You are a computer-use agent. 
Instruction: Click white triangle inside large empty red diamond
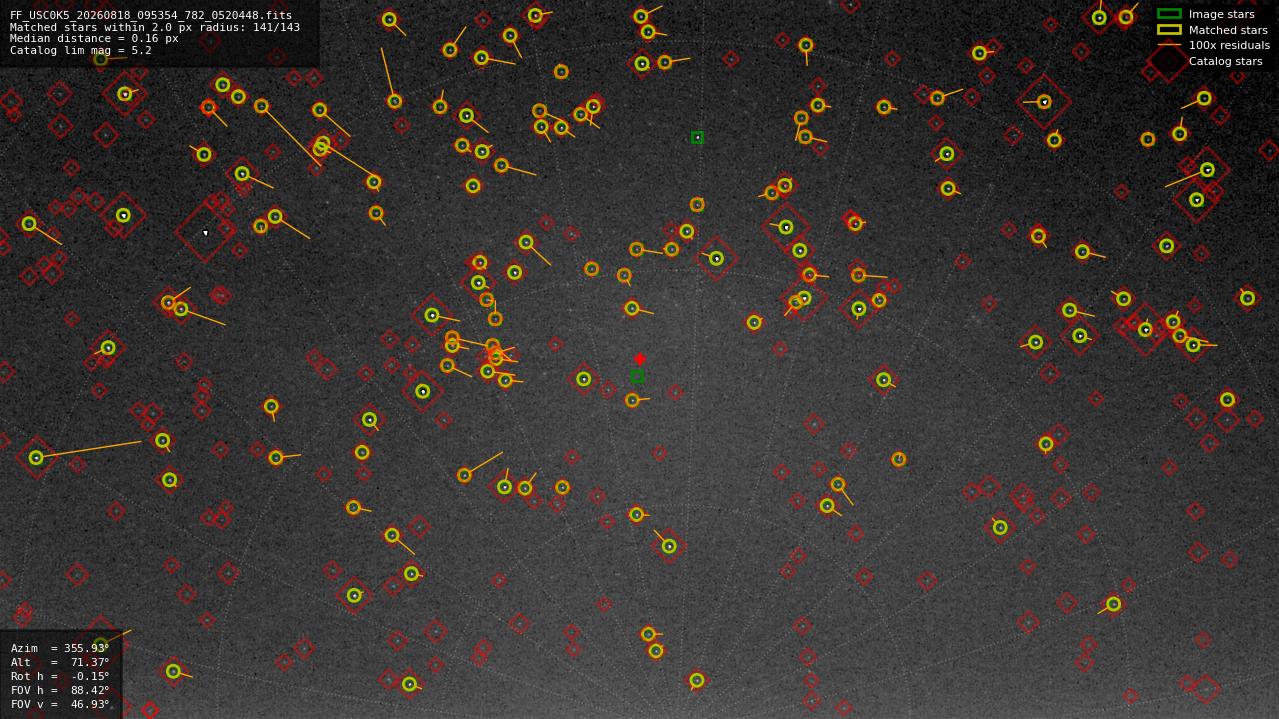205,233
